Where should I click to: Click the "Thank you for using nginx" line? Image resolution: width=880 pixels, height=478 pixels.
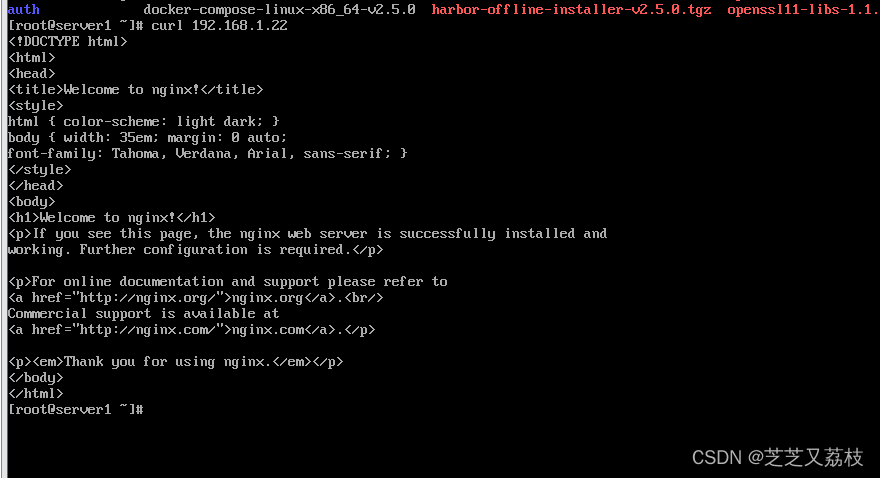[x=183, y=361]
